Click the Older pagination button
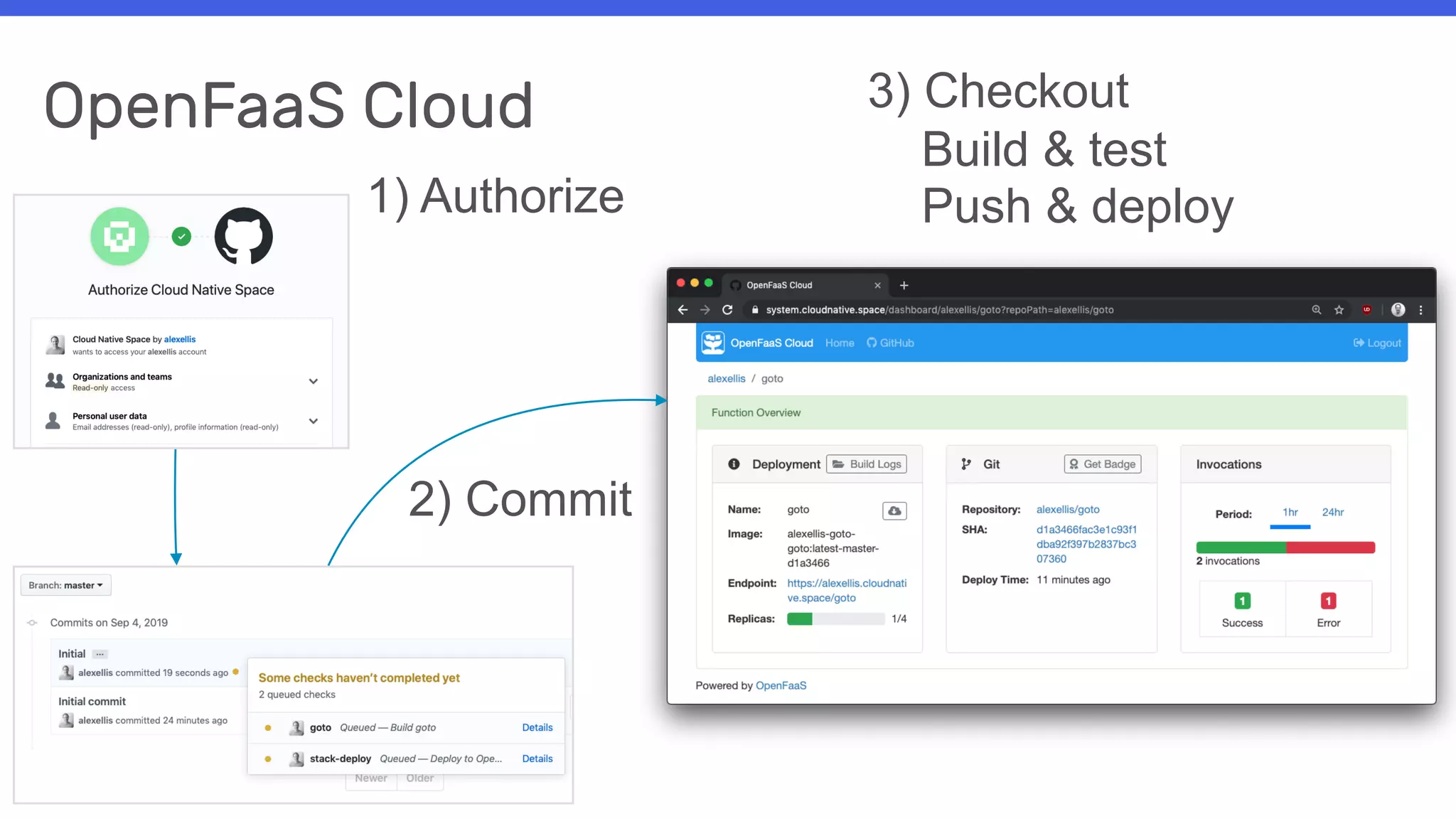 pos(420,778)
